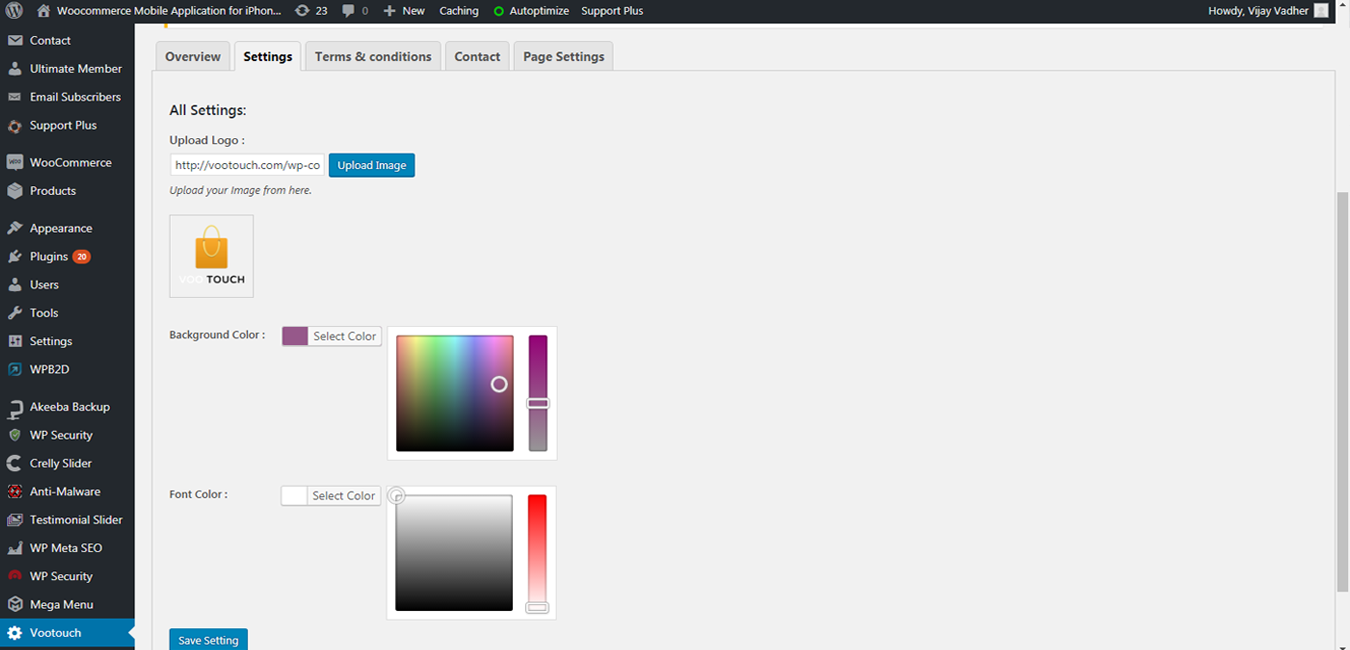
Task: Click the updates icon showing 23
Action: (302, 11)
